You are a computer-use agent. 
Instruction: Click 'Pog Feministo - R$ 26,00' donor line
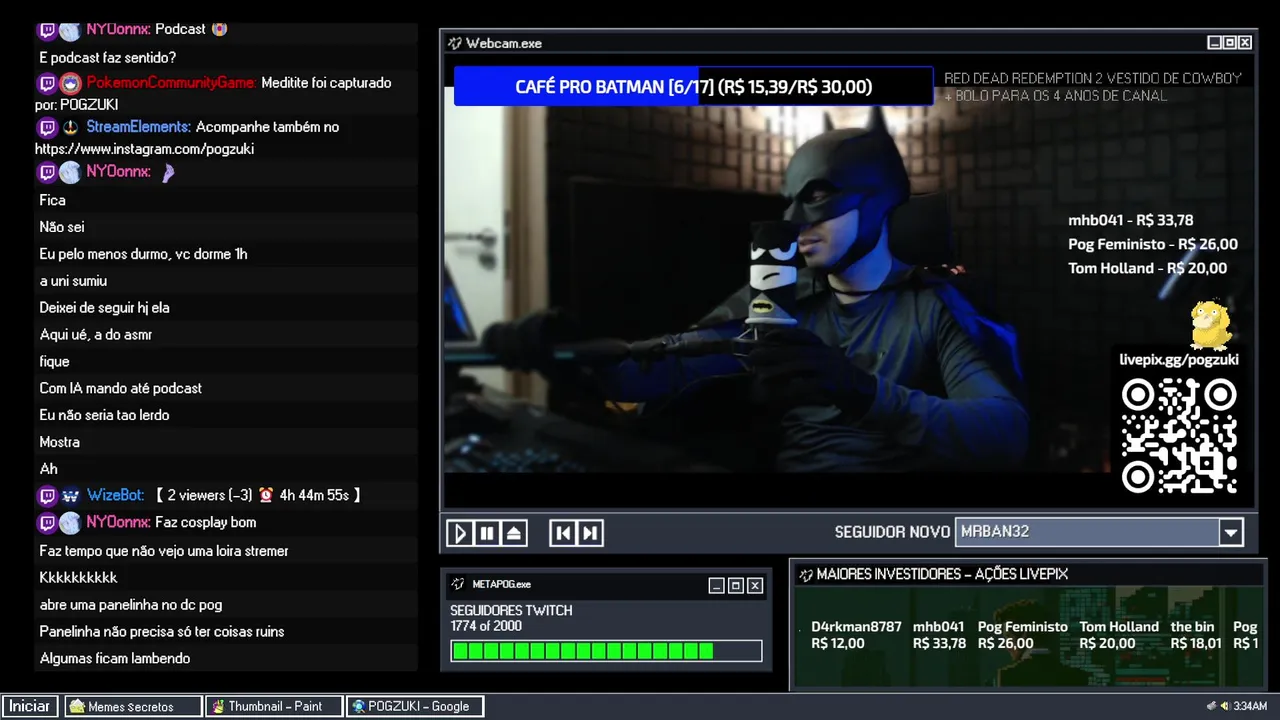[1152, 245]
